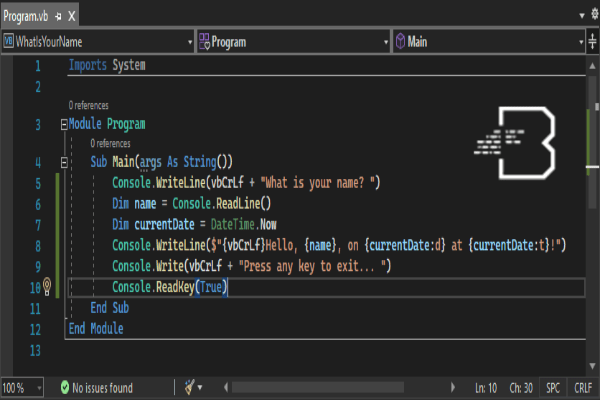Click the horizontal scrollbar left arrow
600x400 pixels.
[x=226, y=387]
